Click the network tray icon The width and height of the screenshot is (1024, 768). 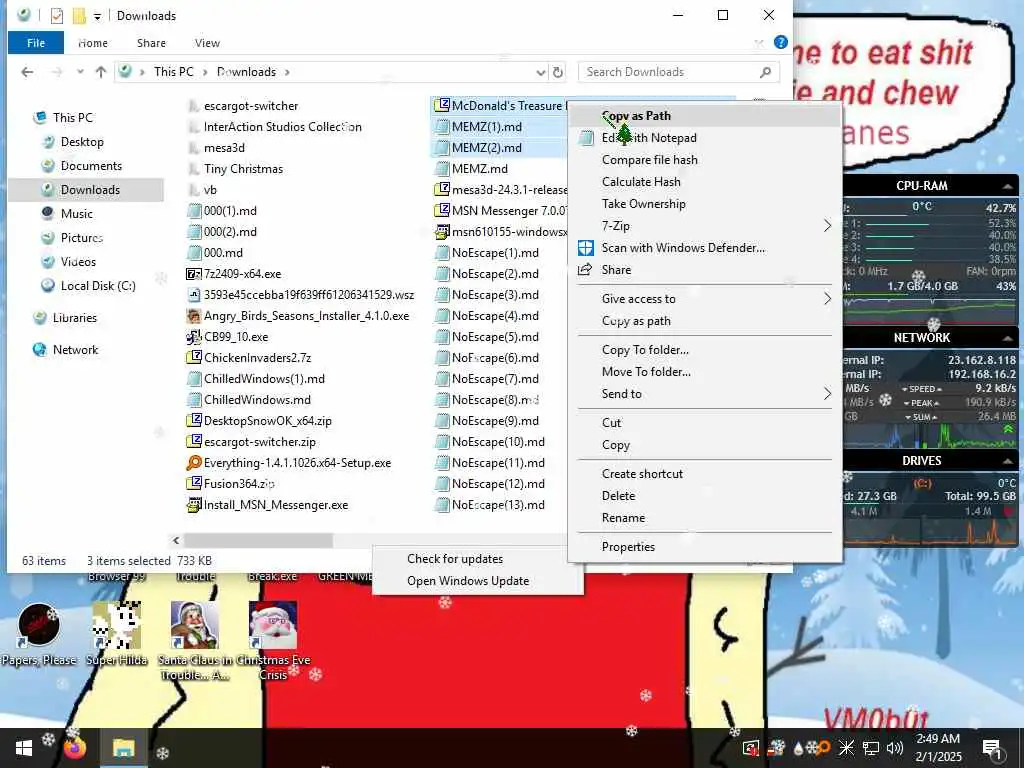[x=871, y=748]
